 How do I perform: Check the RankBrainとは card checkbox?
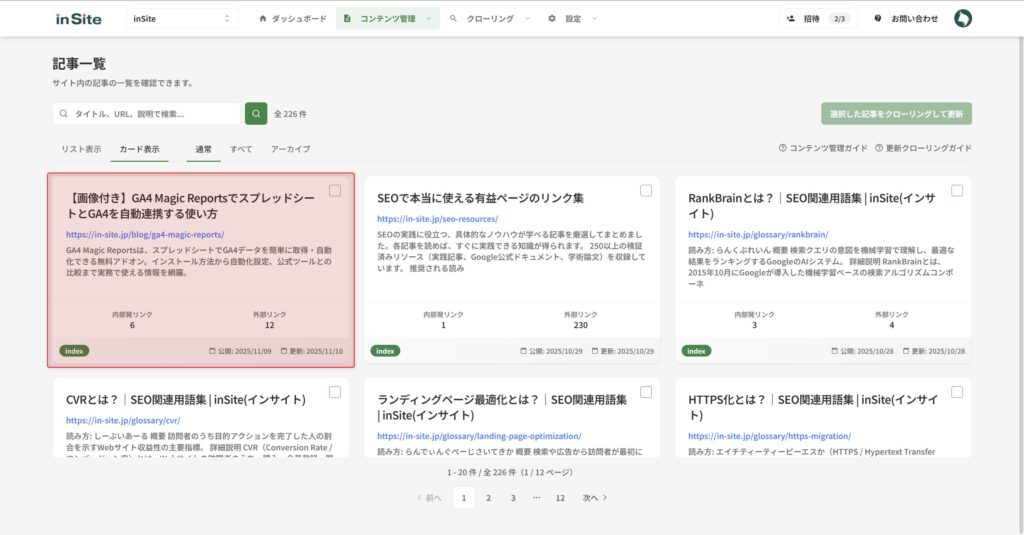pyautogui.click(x=957, y=191)
